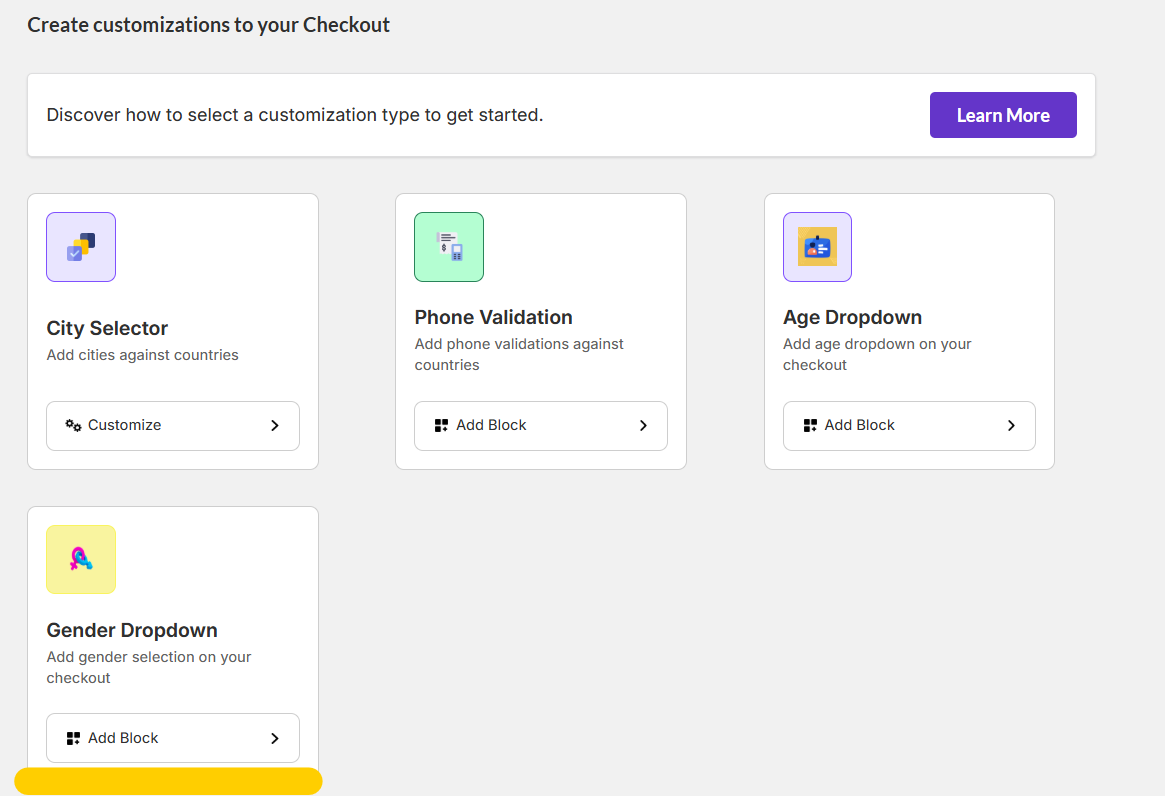1165x796 pixels.
Task: Click the gear icon on Customize button
Action: click(x=73, y=425)
